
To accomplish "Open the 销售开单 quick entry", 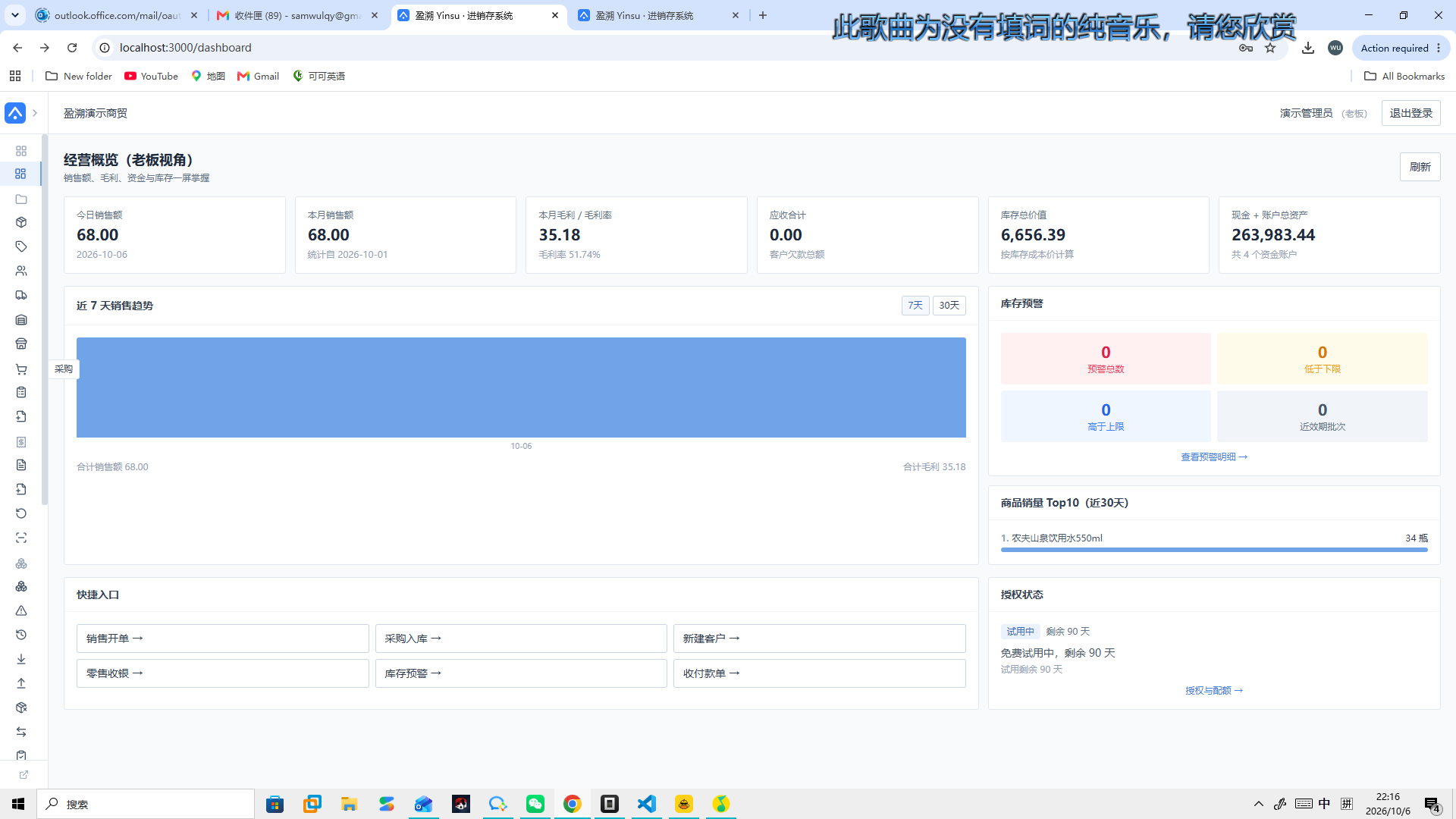I will click(x=222, y=639).
